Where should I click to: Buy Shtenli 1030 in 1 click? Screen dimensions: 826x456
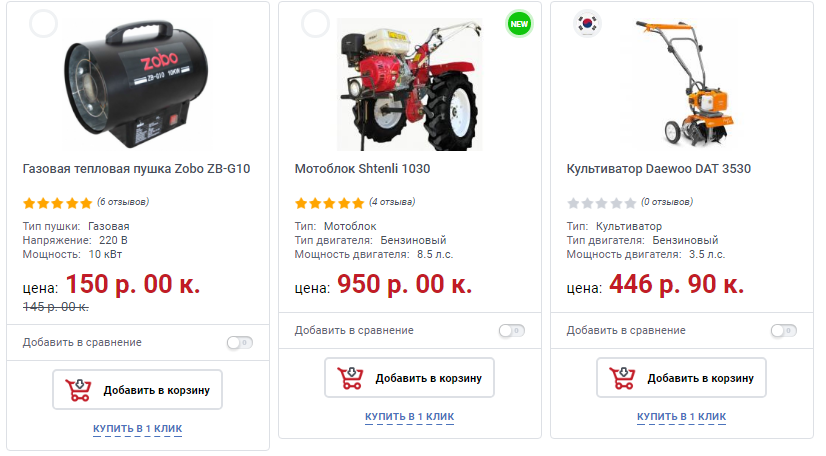(409, 416)
